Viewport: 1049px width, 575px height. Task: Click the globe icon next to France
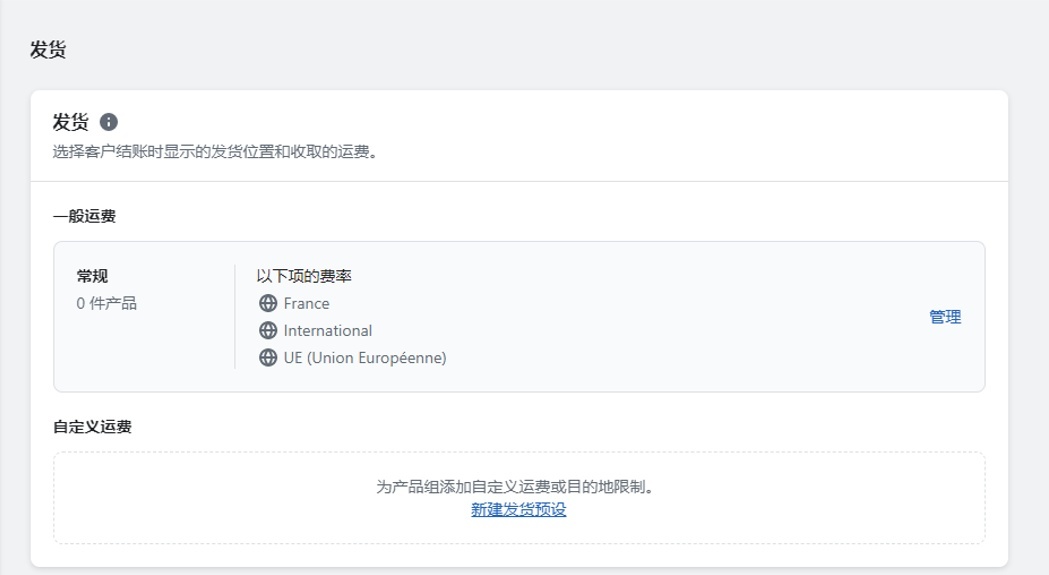point(267,303)
